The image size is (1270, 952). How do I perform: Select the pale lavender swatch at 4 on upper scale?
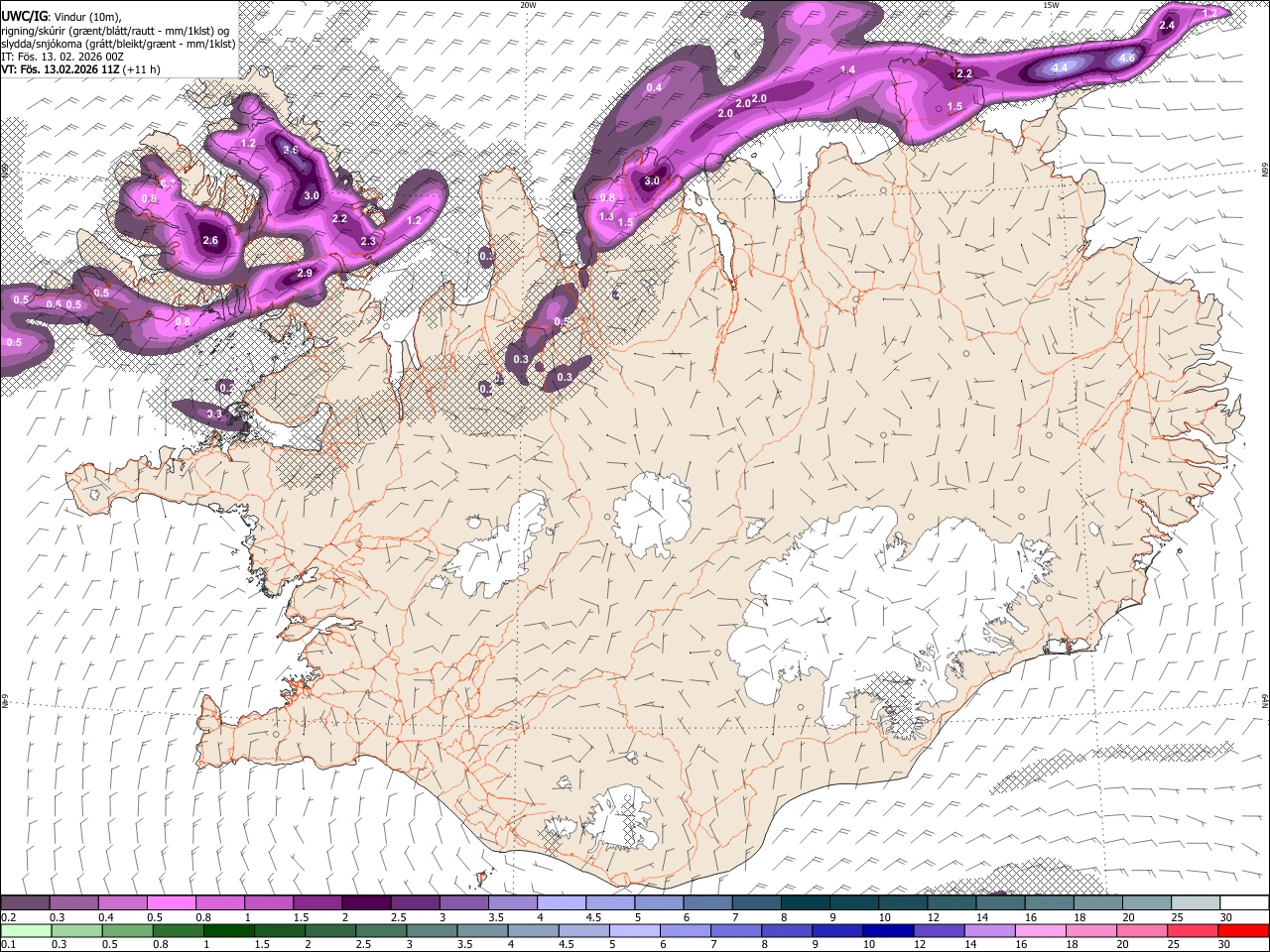(x=561, y=903)
